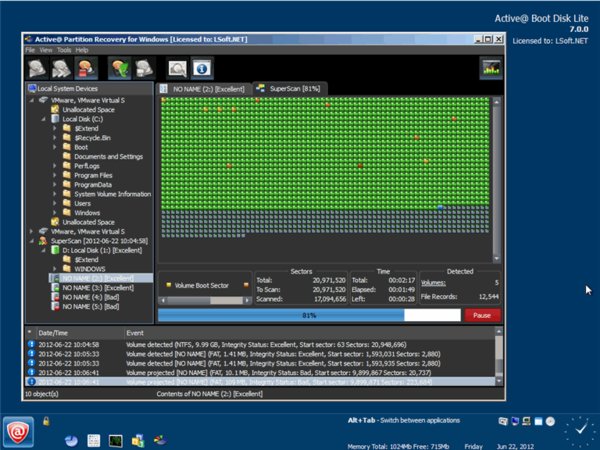
Task: Expand the WINDOWS folder under SuperScan
Action: click(55, 268)
